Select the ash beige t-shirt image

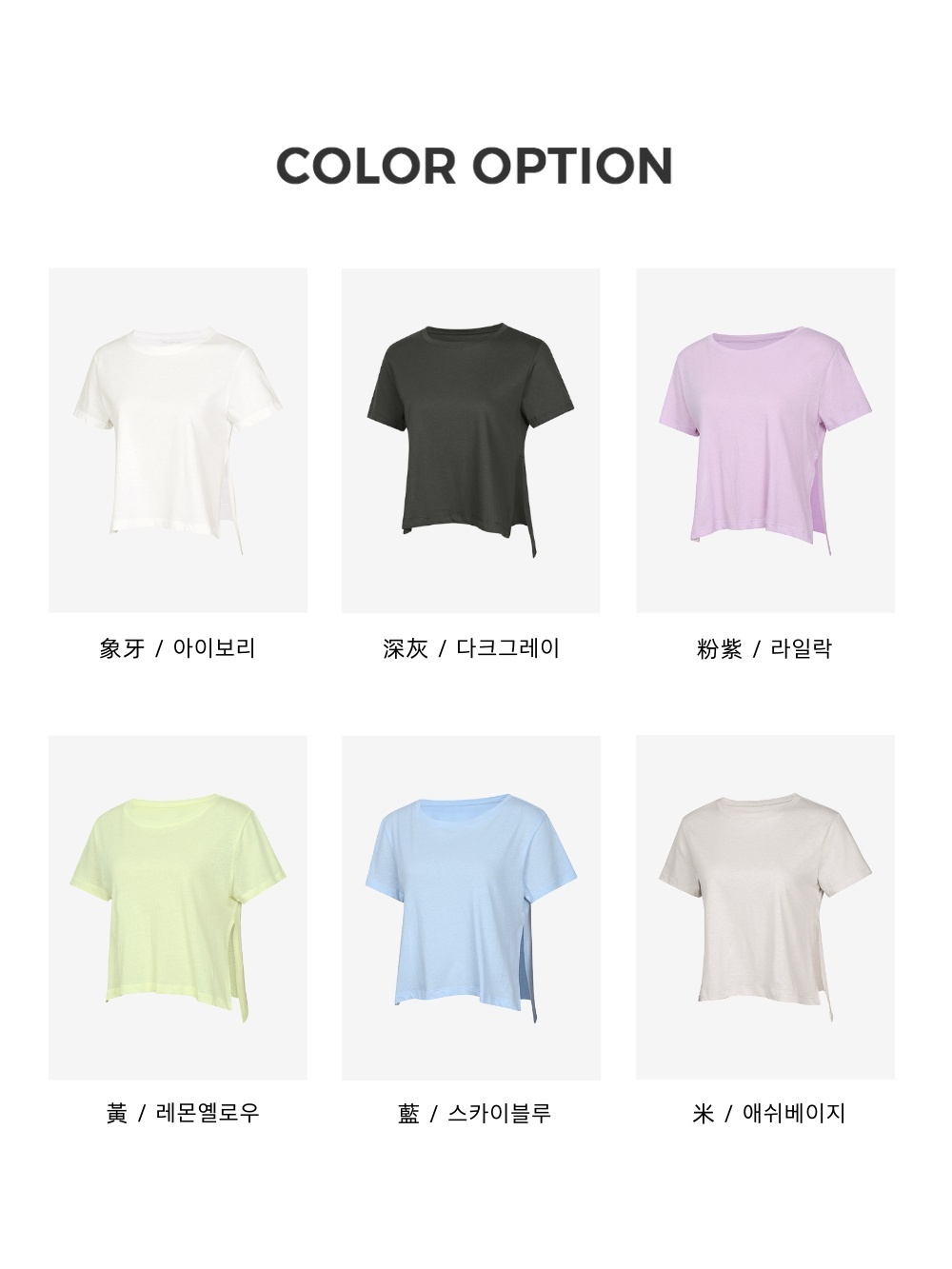coord(765,907)
